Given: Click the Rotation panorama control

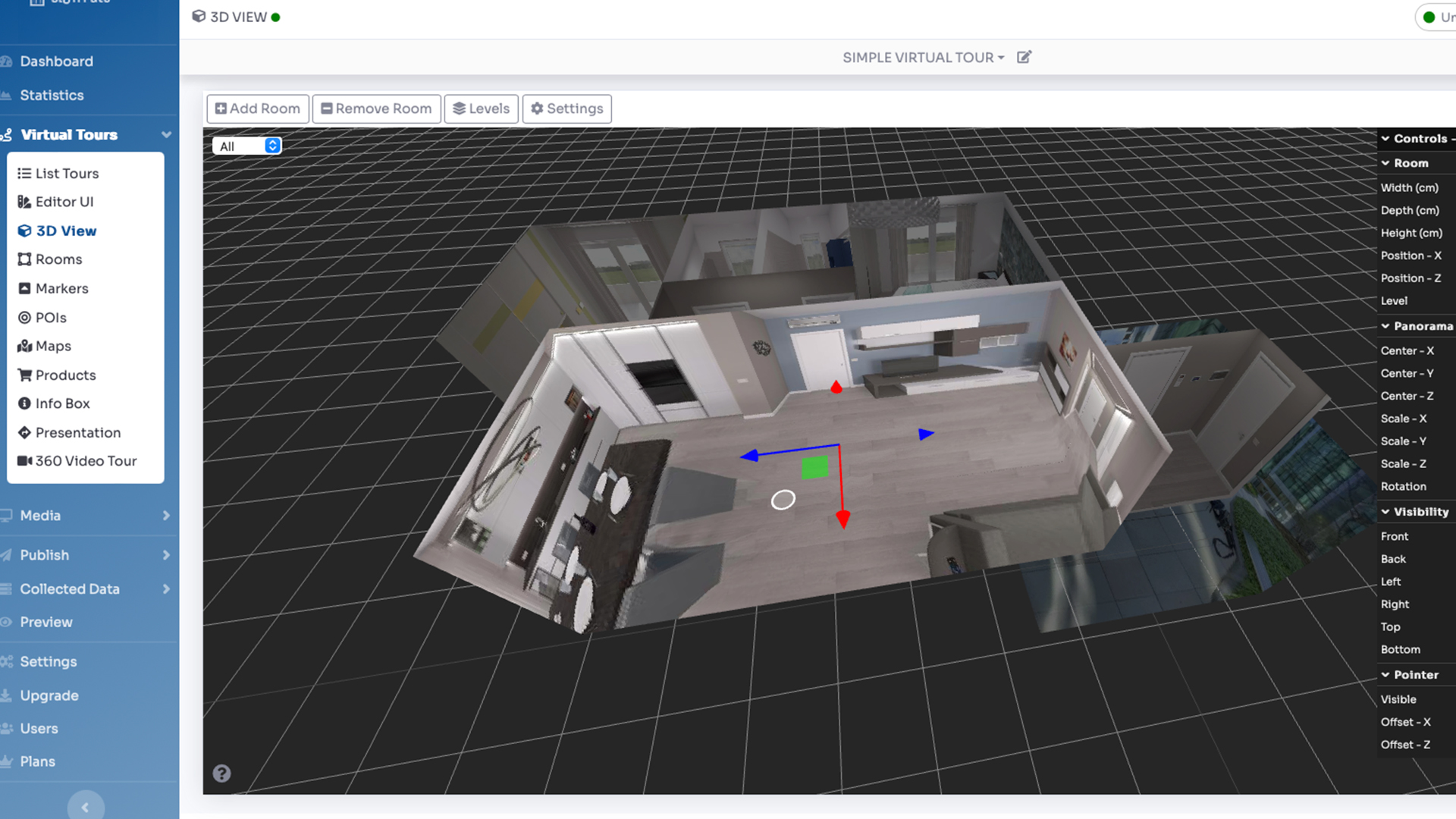Looking at the screenshot, I should [1417, 487].
